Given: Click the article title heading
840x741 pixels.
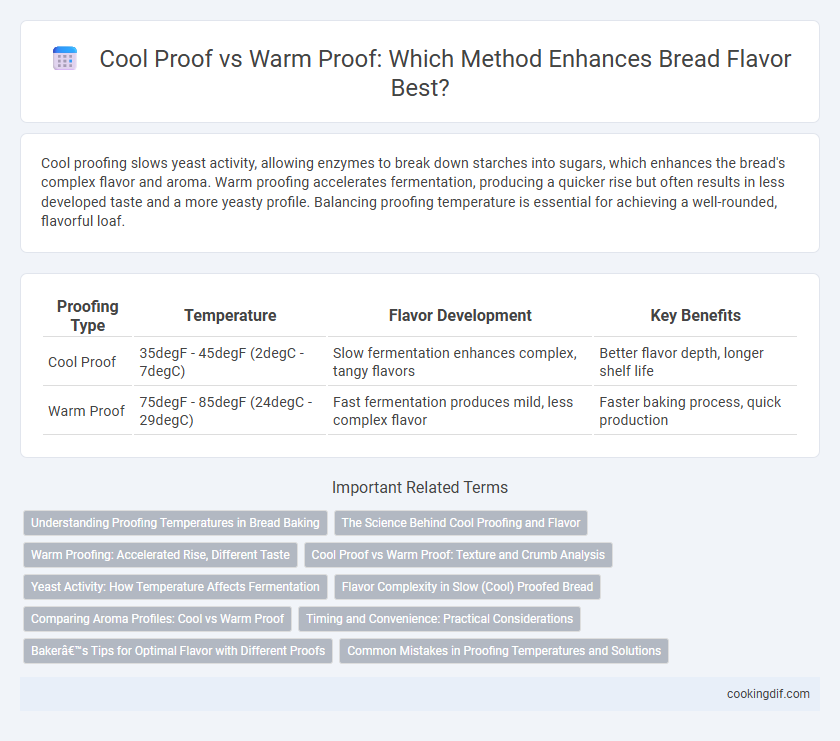Looking at the screenshot, I should click(445, 73).
